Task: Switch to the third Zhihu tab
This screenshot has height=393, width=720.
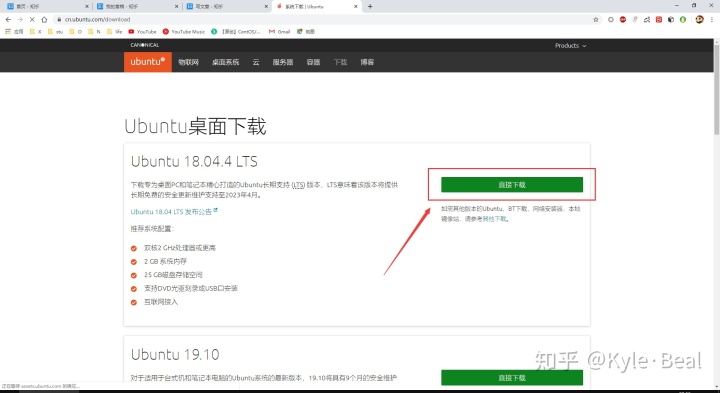Action: (227, 6)
